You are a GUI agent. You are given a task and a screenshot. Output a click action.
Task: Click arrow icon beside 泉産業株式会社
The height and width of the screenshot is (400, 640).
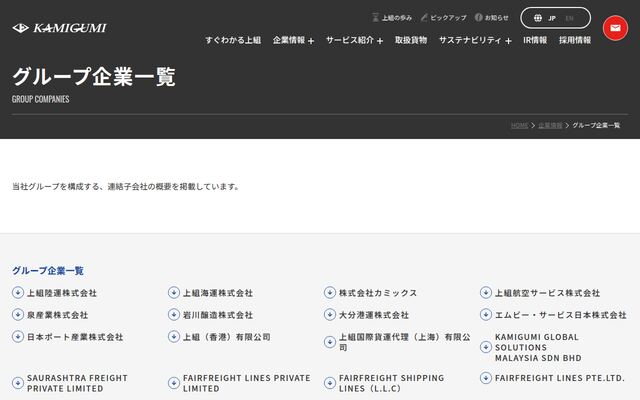click(x=18, y=315)
